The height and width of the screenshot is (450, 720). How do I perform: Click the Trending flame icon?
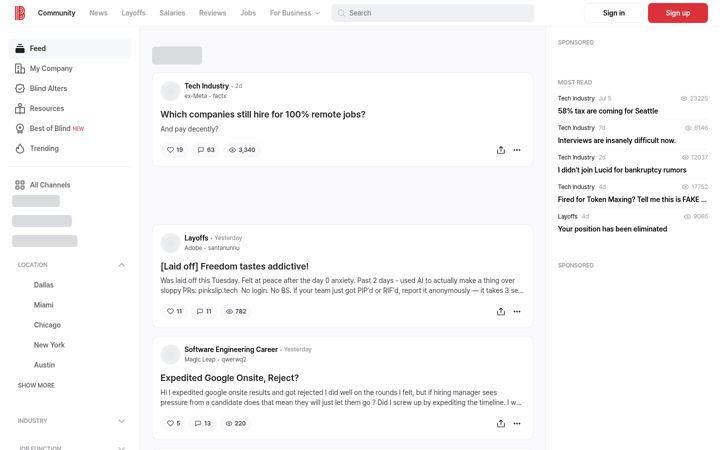pyautogui.click(x=20, y=148)
